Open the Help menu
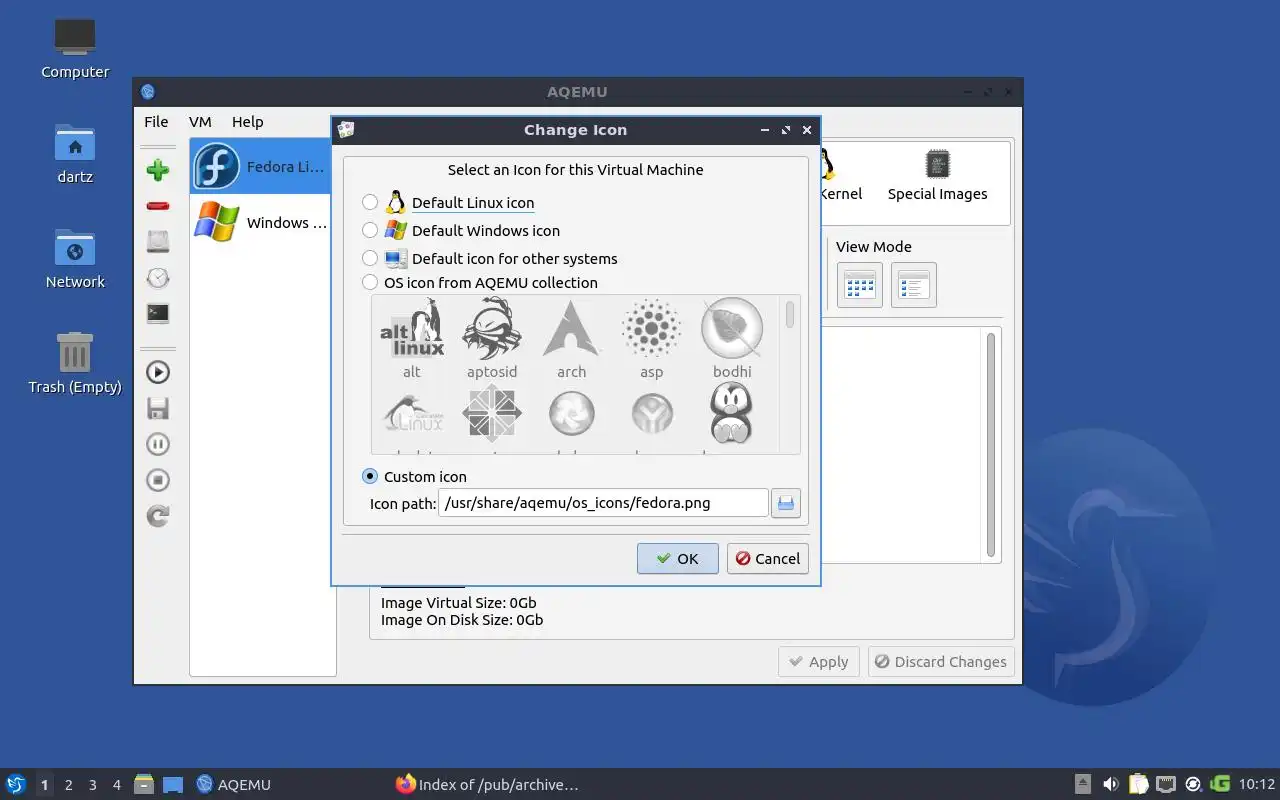Screen dimensions: 1280x800 (x=248, y=122)
